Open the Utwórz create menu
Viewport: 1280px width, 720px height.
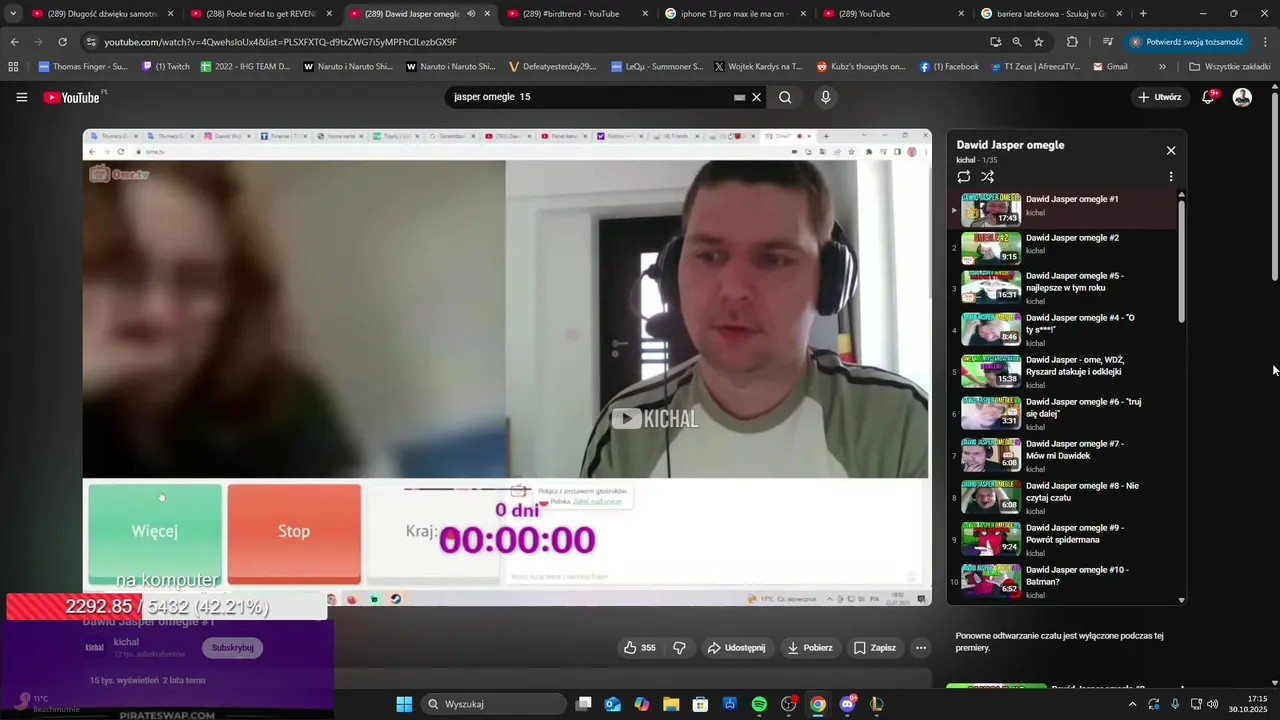pos(1160,97)
